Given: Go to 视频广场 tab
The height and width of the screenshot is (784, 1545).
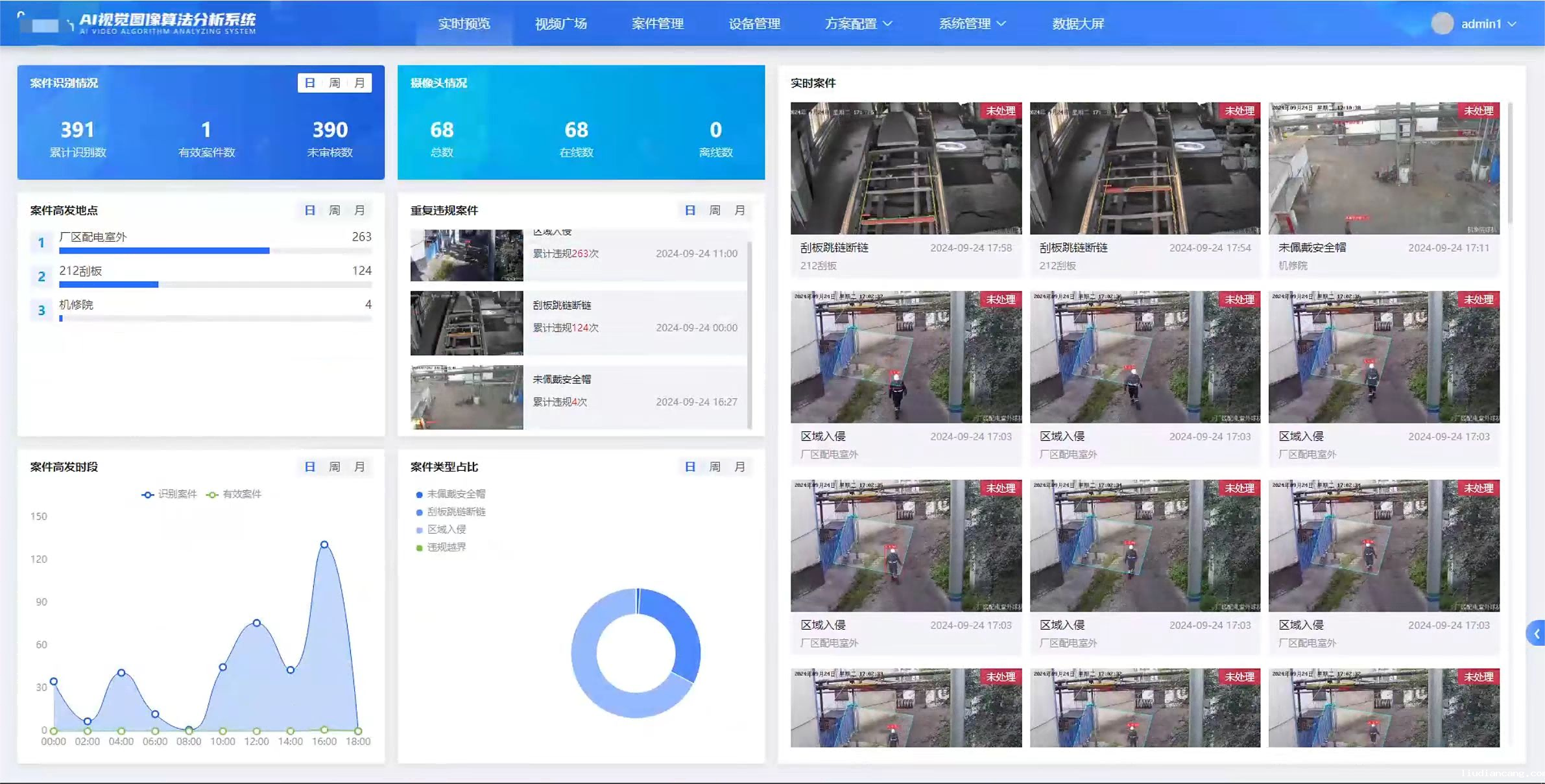Looking at the screenshot, I should tap(560, 24).
